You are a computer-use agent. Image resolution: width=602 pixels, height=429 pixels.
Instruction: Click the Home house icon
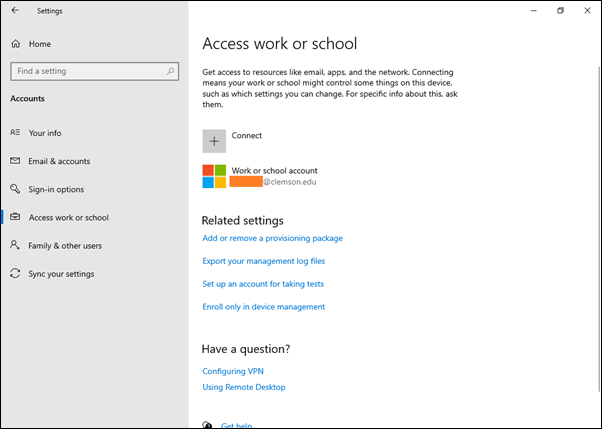pos(16,44)
